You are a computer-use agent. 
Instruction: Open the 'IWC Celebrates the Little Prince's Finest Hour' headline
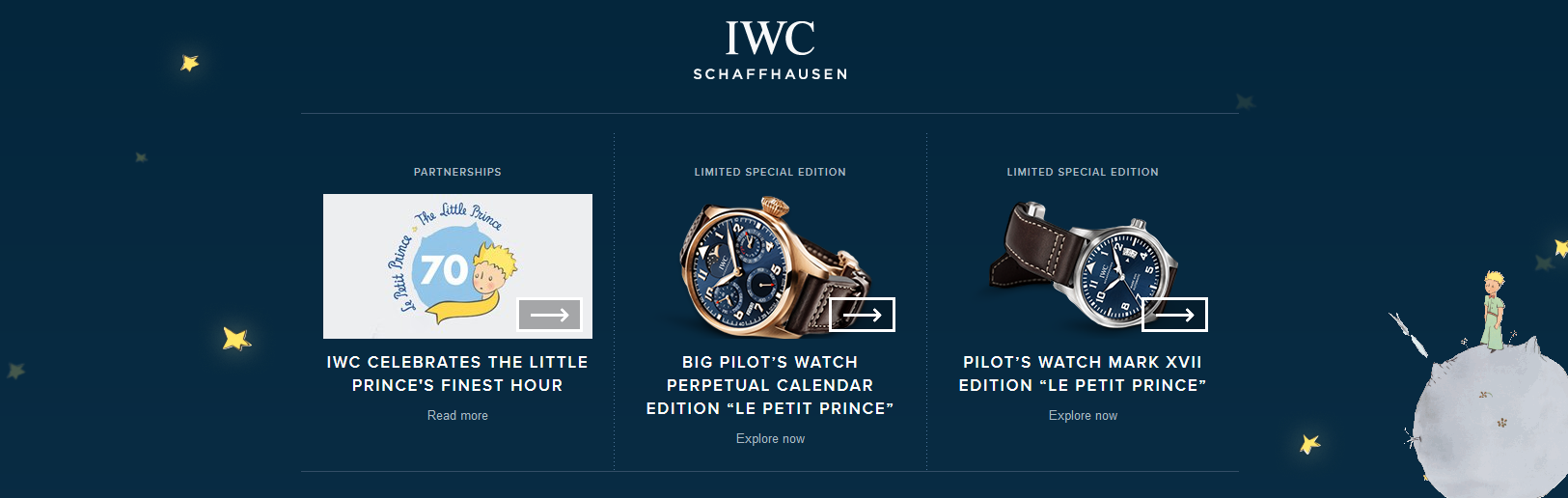[457, 373]
